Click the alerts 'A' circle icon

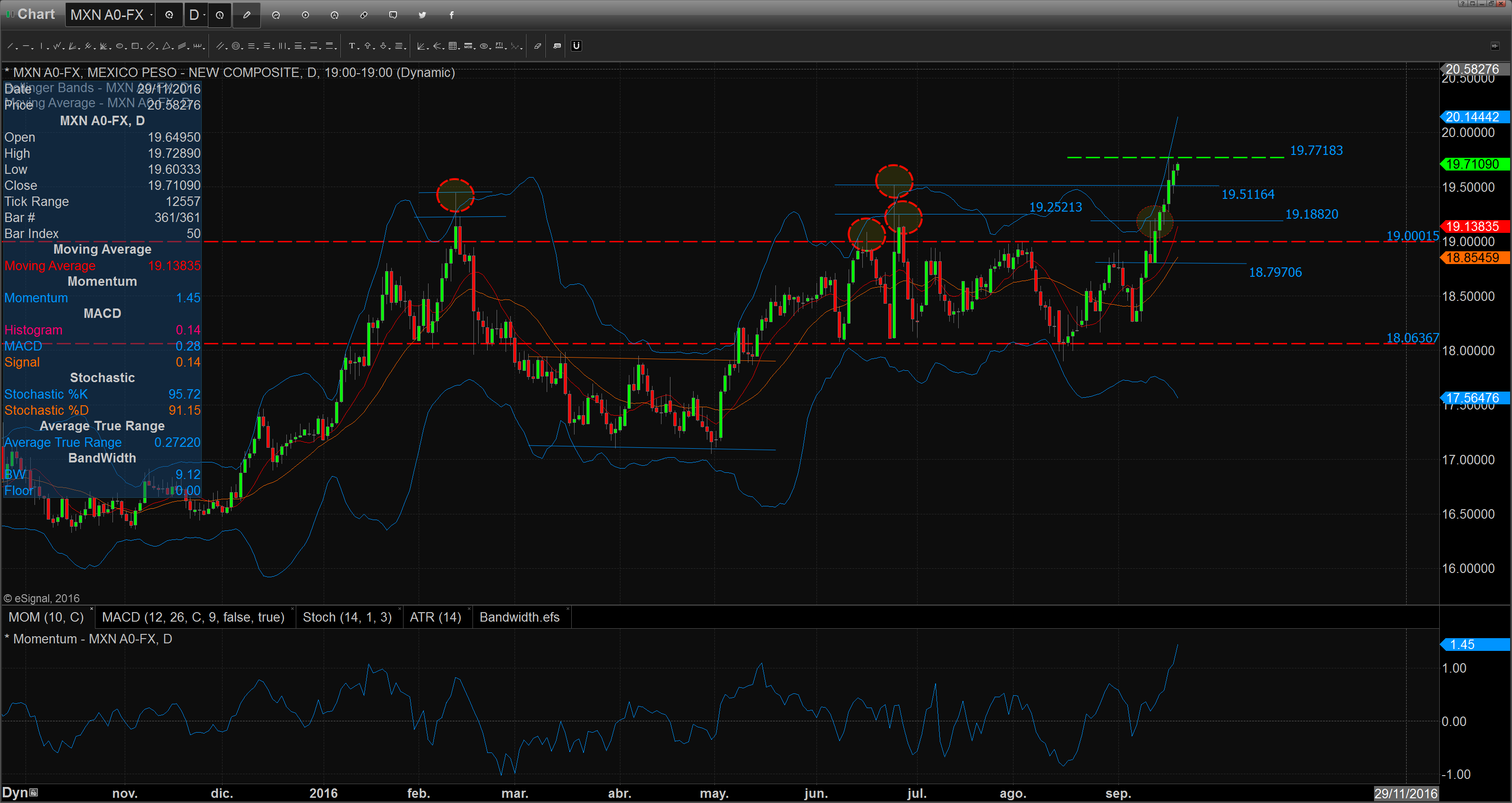[335, 15]
